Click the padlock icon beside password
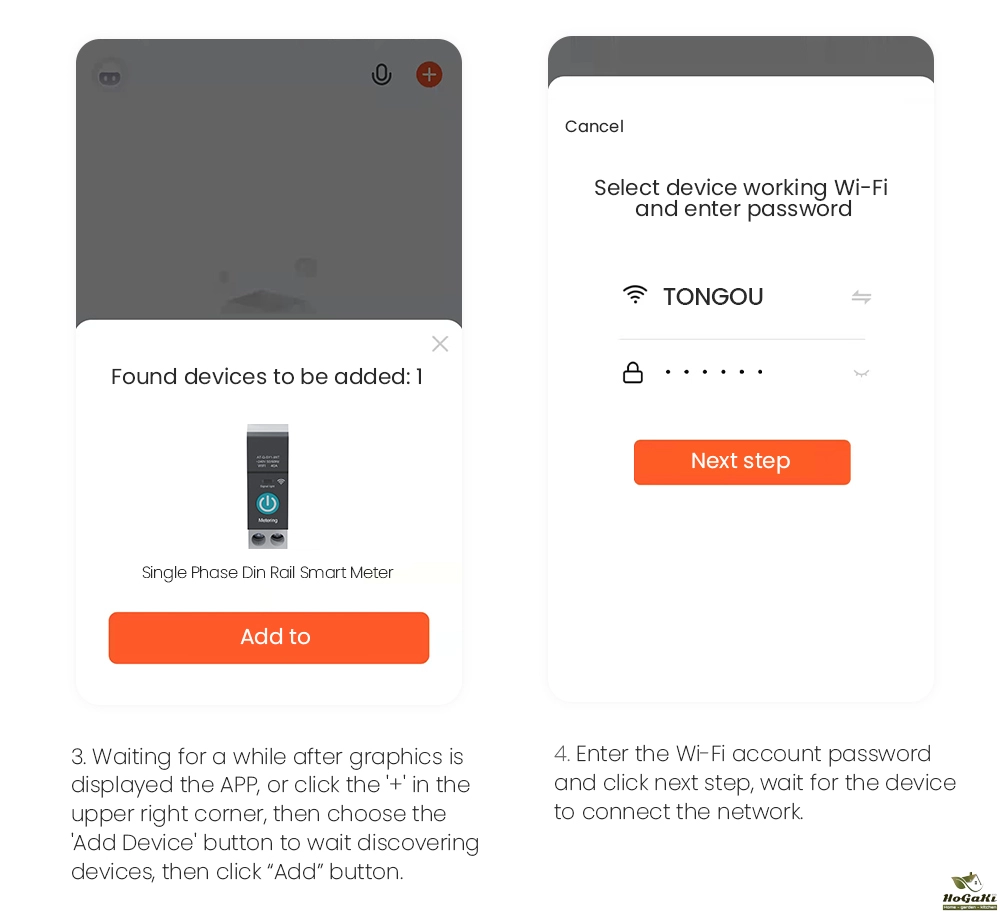This screenshot has height=924, width=1000. tap(633, 373)
